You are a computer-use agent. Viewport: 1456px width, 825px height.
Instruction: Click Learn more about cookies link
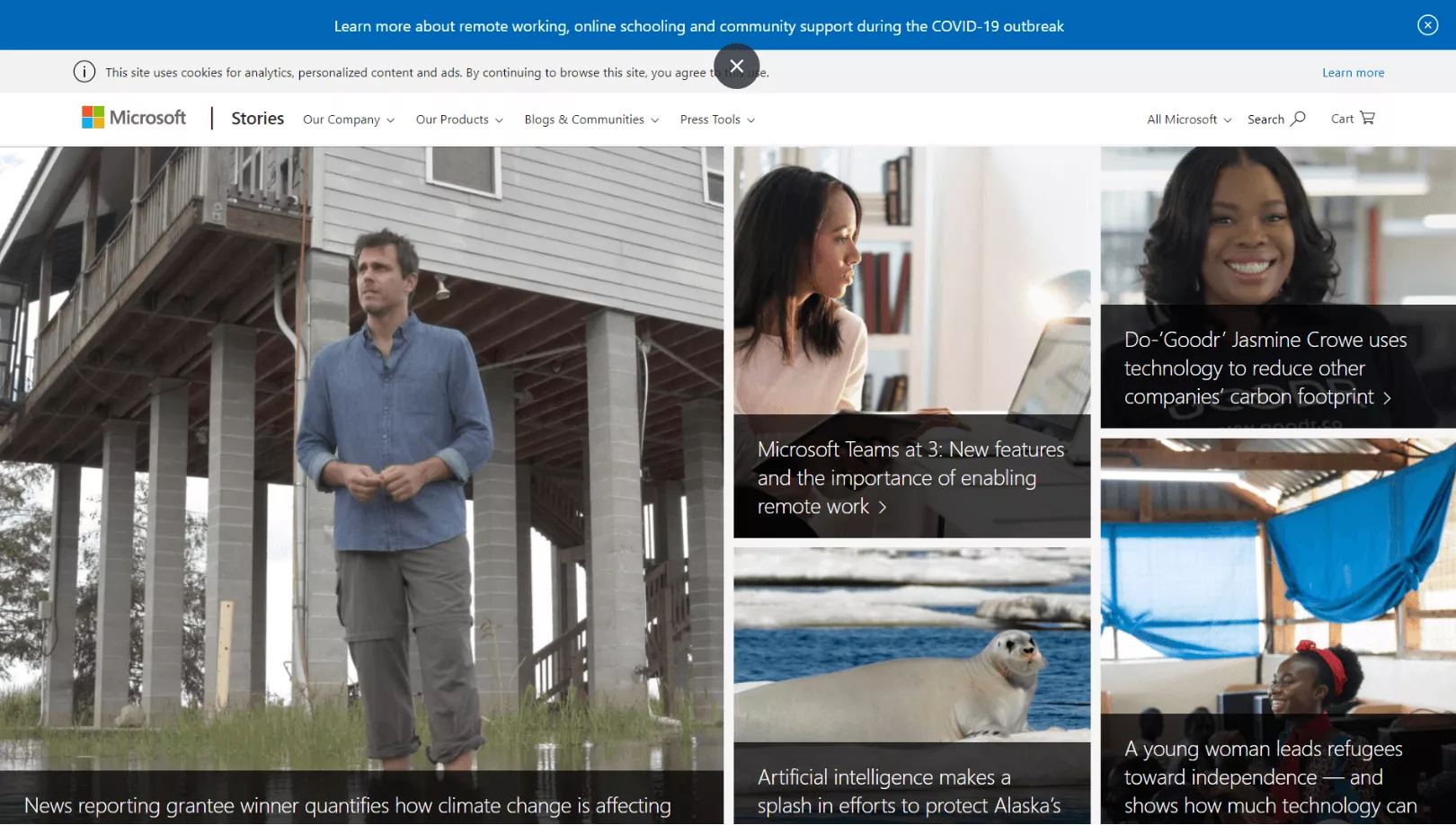pyautogui.click(x=1353, y=73)
